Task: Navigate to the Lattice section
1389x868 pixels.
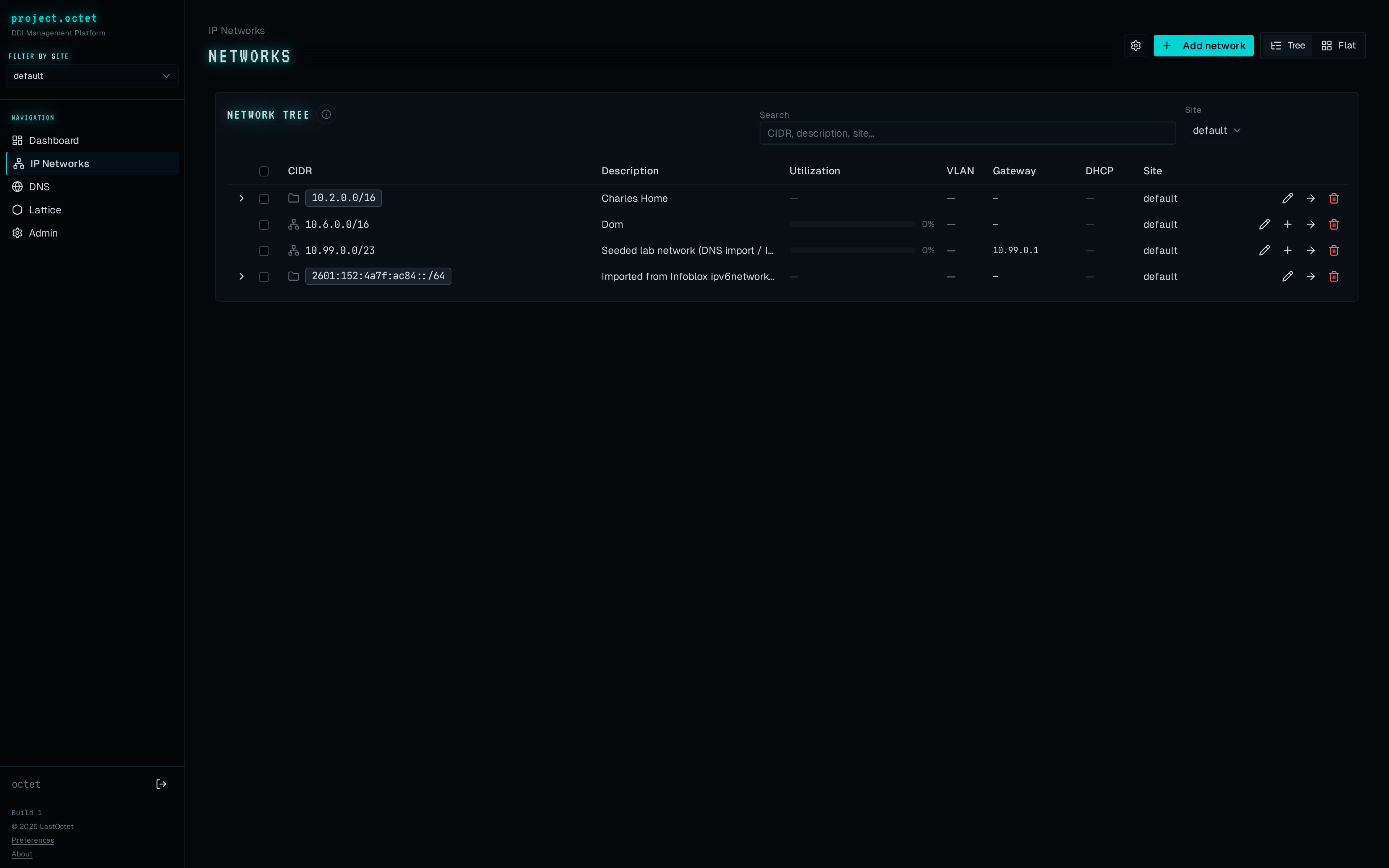Action: click(x=45, y=209)
